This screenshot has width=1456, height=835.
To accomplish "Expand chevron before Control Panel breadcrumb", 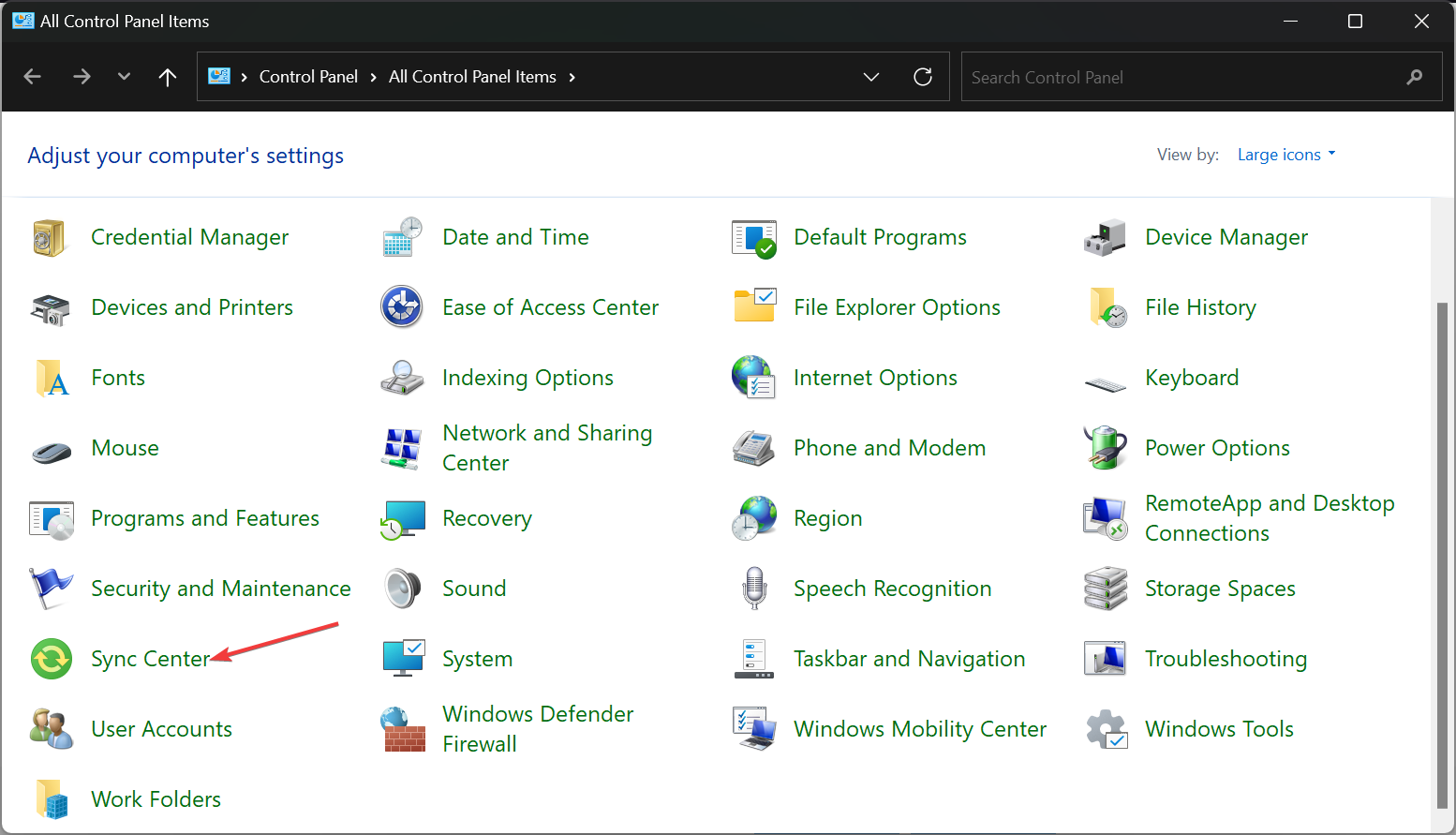I will point(245,77).
